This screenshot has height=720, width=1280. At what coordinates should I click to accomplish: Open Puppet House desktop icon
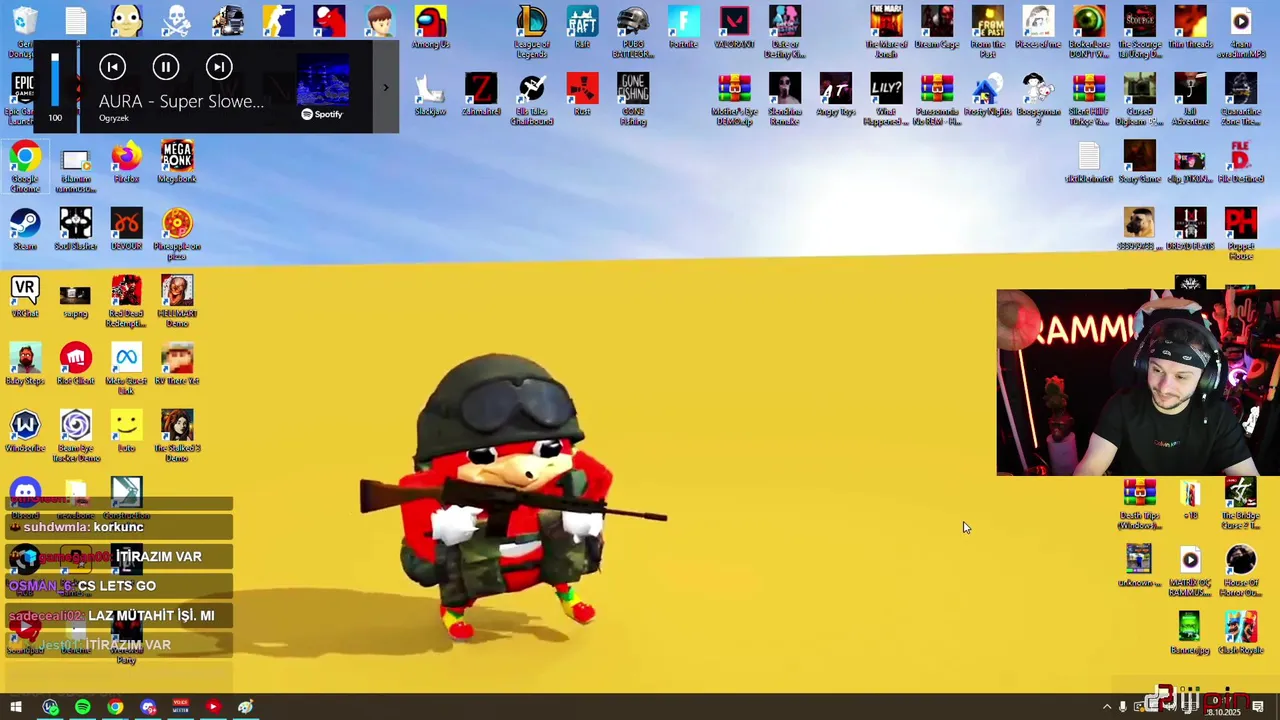tap(1241, 235)
